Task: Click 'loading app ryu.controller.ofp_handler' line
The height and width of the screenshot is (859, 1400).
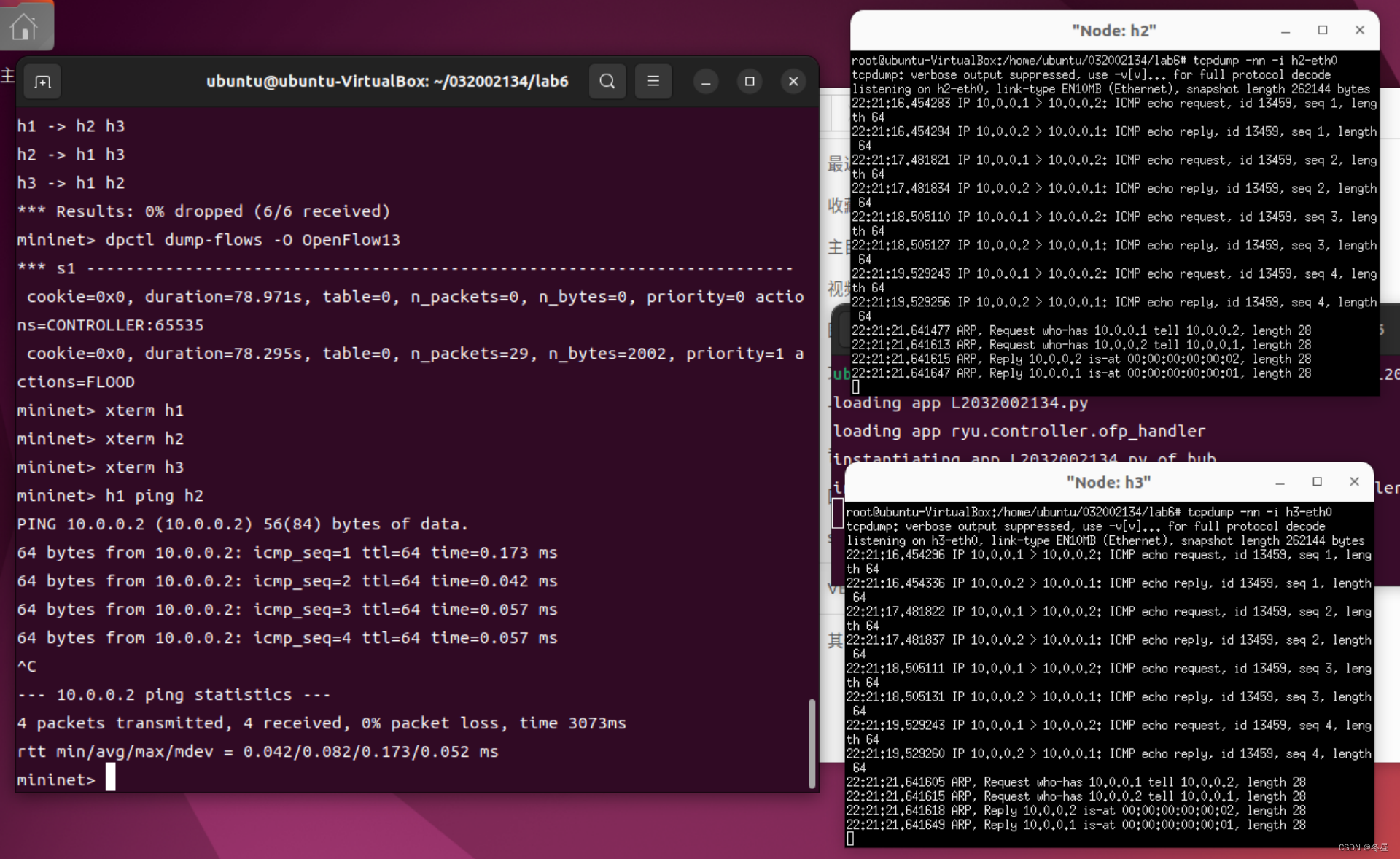Action: click(1019, 431)
